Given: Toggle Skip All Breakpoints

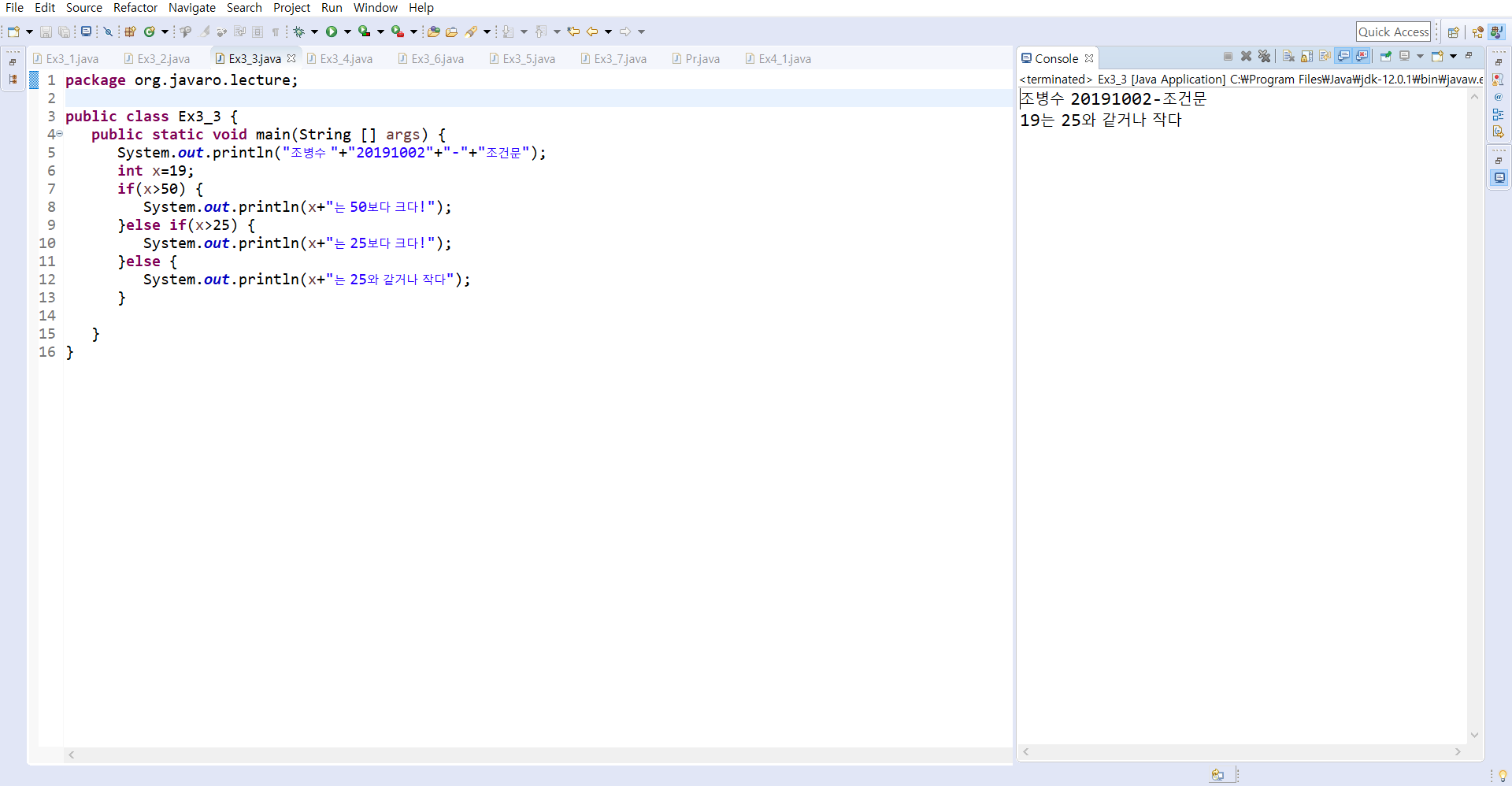Looking at the screenshot, I should point(108,32).
